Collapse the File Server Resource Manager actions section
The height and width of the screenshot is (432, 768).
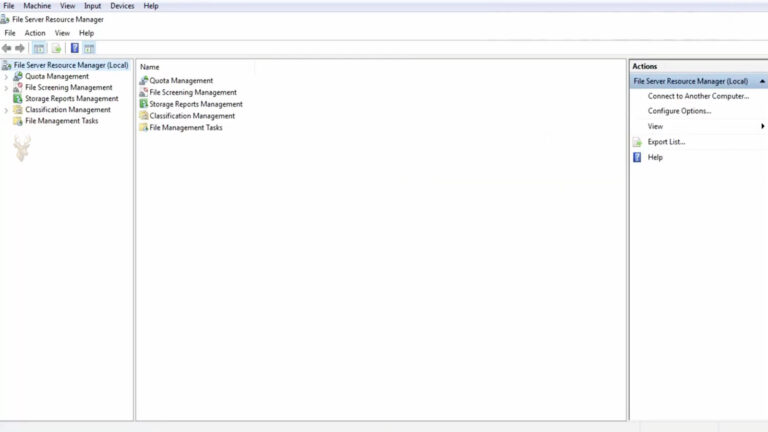[762, 81]
